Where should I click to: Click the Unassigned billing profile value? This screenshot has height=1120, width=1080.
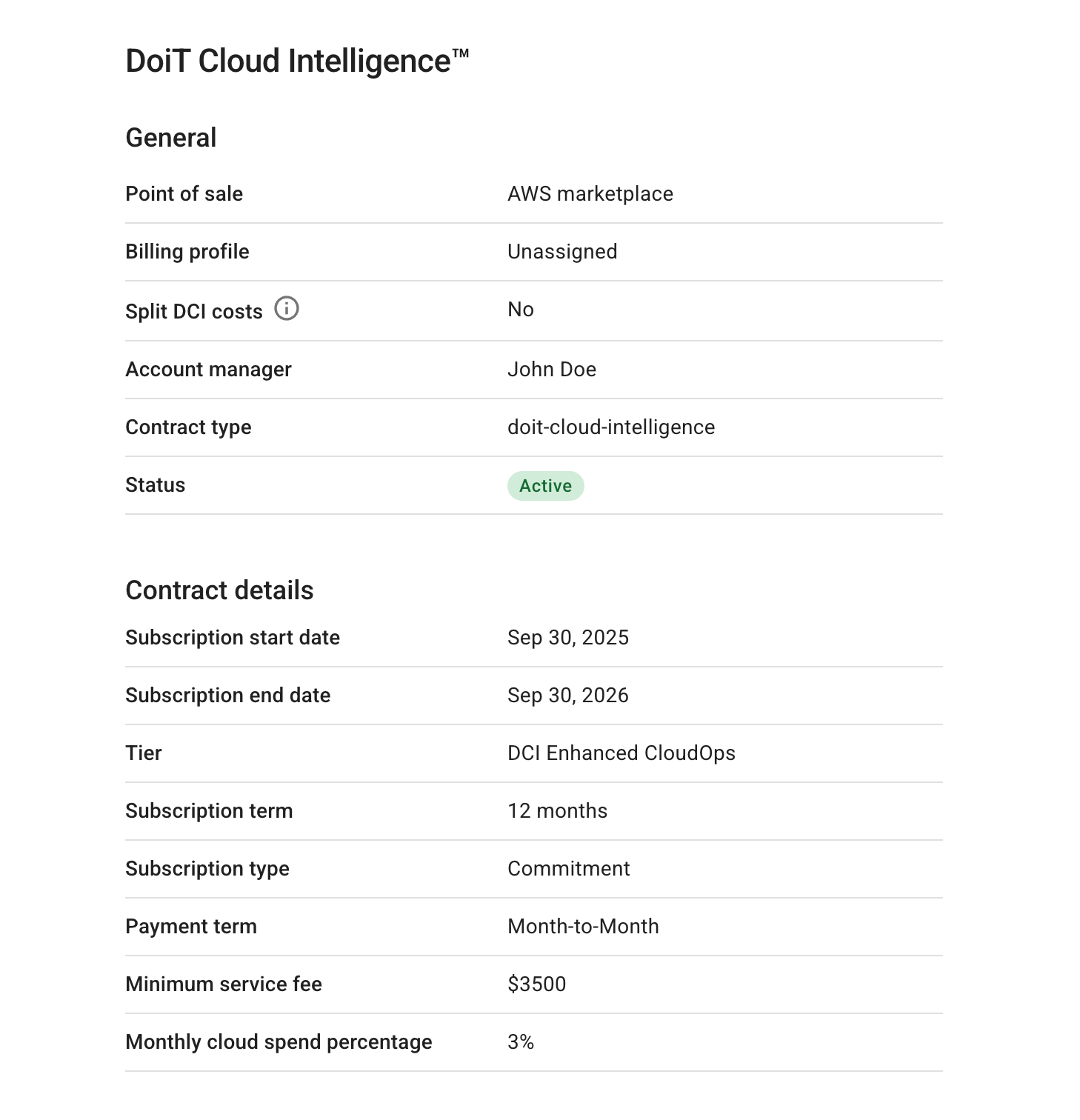coord(561,251)
